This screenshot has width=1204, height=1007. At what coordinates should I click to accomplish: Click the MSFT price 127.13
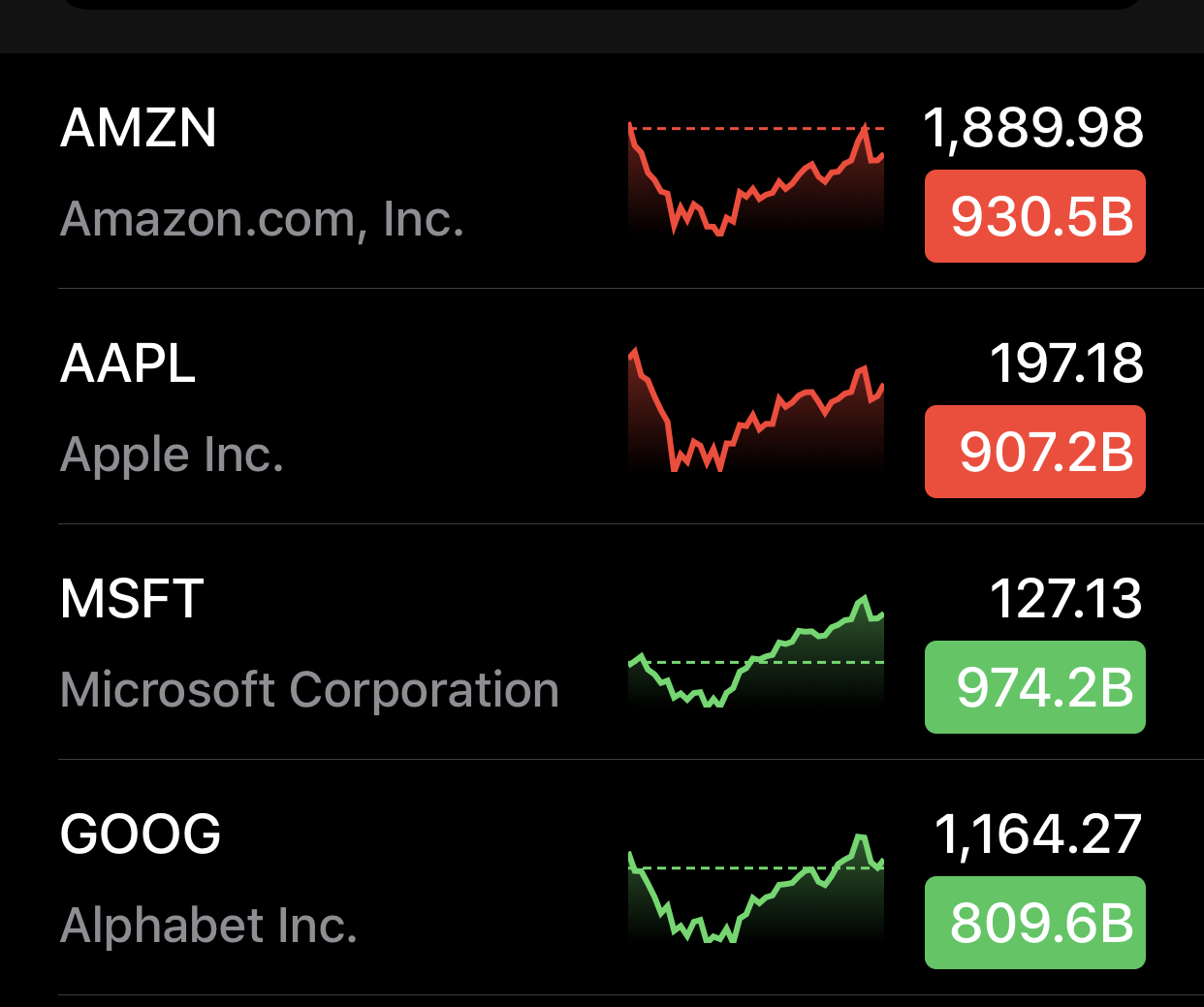coord(1066,599)
